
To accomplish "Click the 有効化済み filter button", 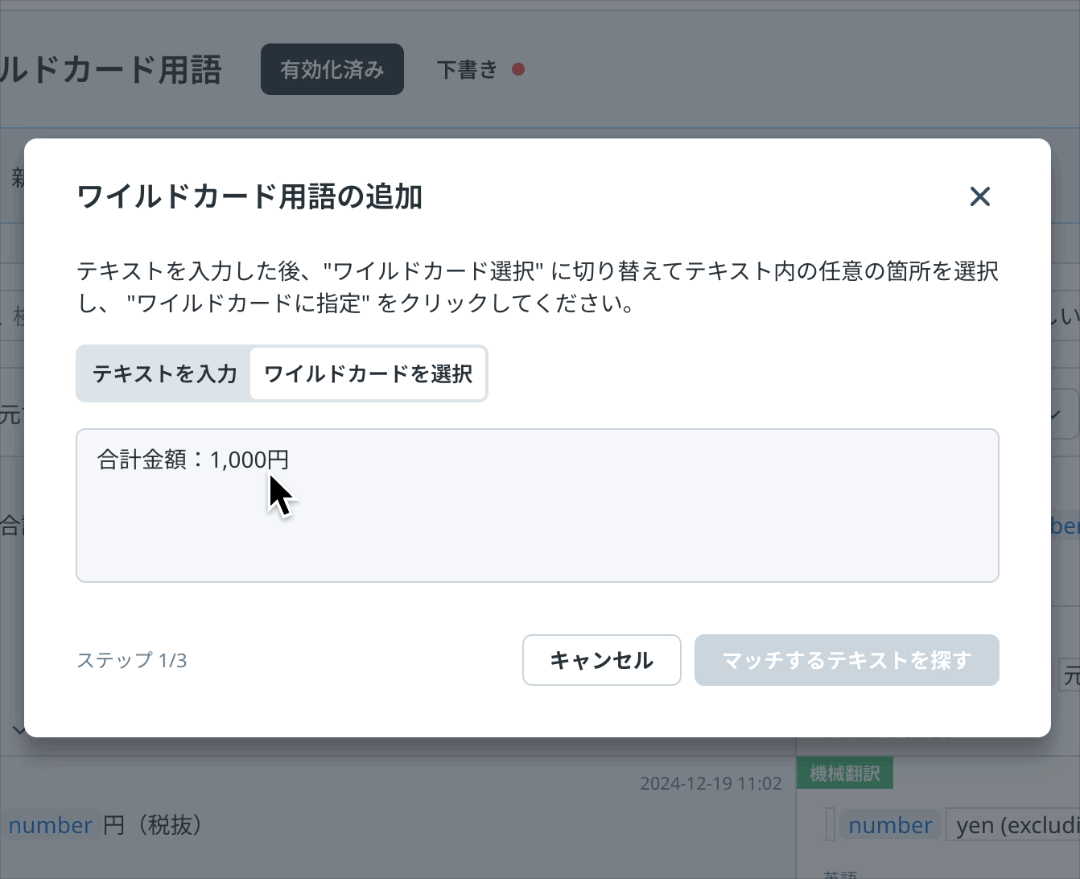I will click(332, 70).
